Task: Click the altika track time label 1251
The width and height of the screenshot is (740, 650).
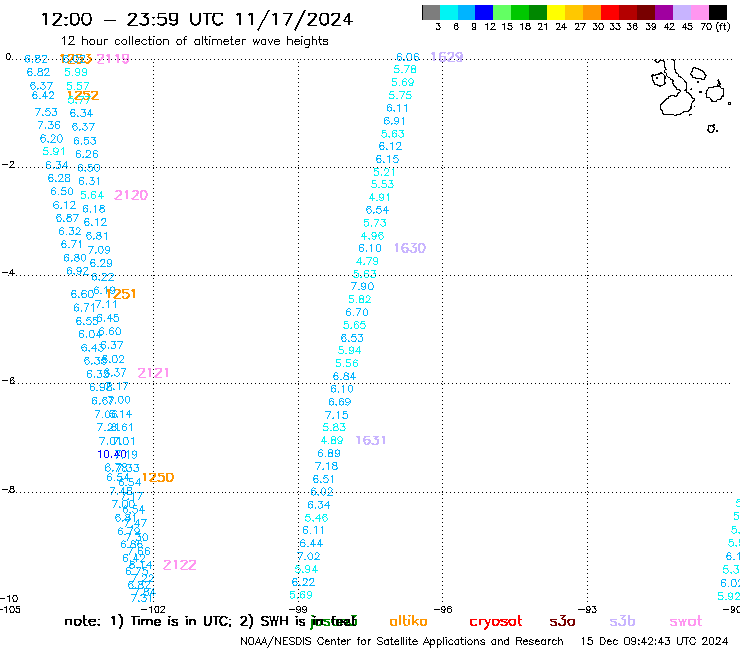Action: (121, 294)
